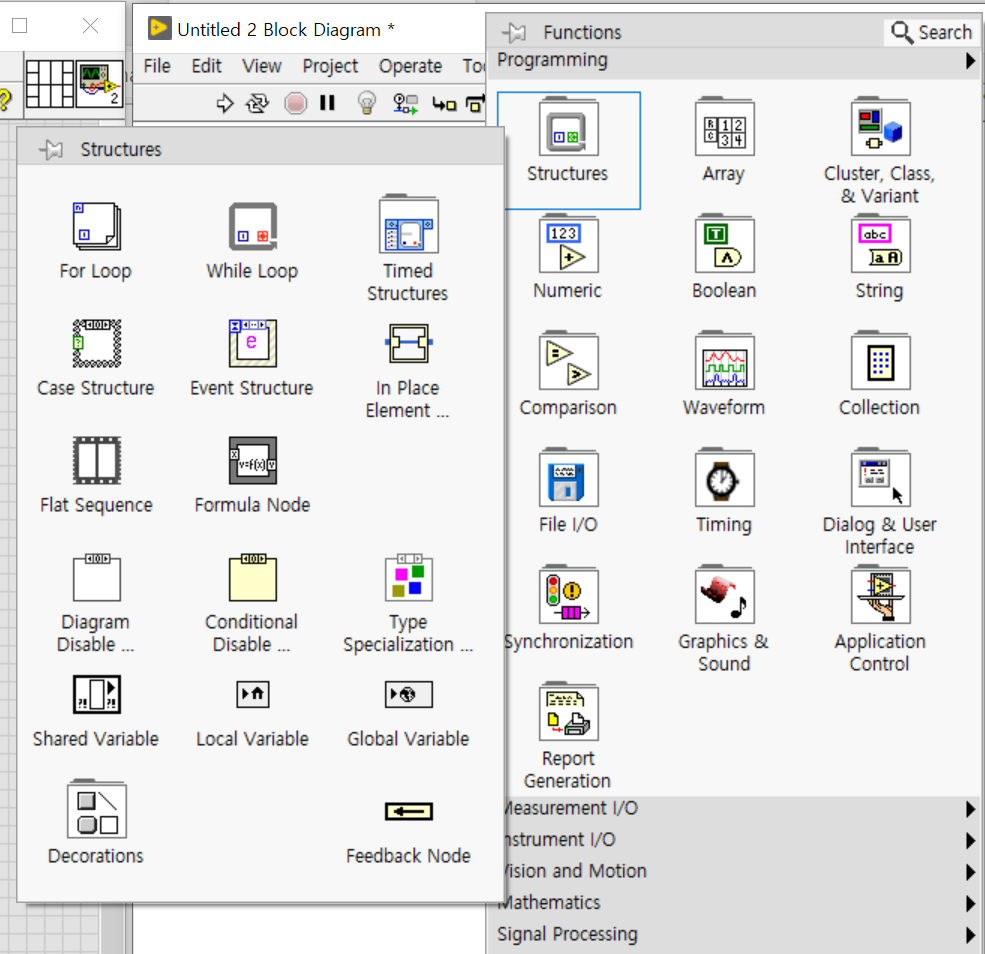The image size is (985, 954).
Task: Select the Conditional Disable structure
Action: click(x=253, y=577)
